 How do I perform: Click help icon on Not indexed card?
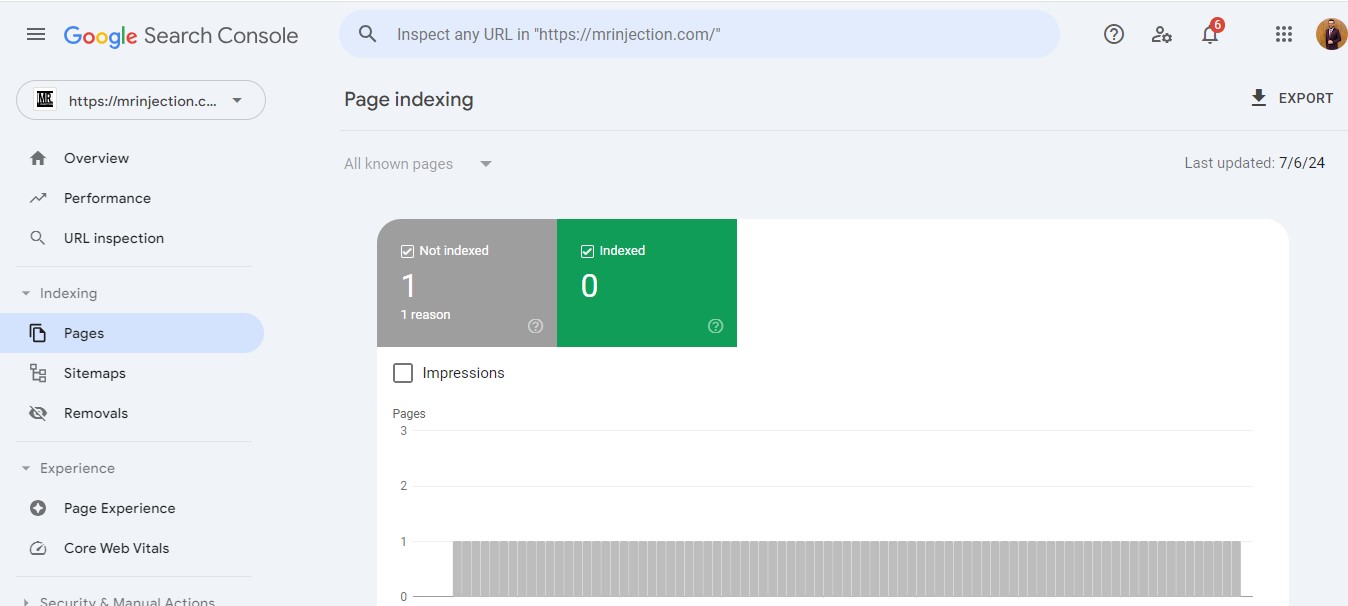[x=535, y=326]
